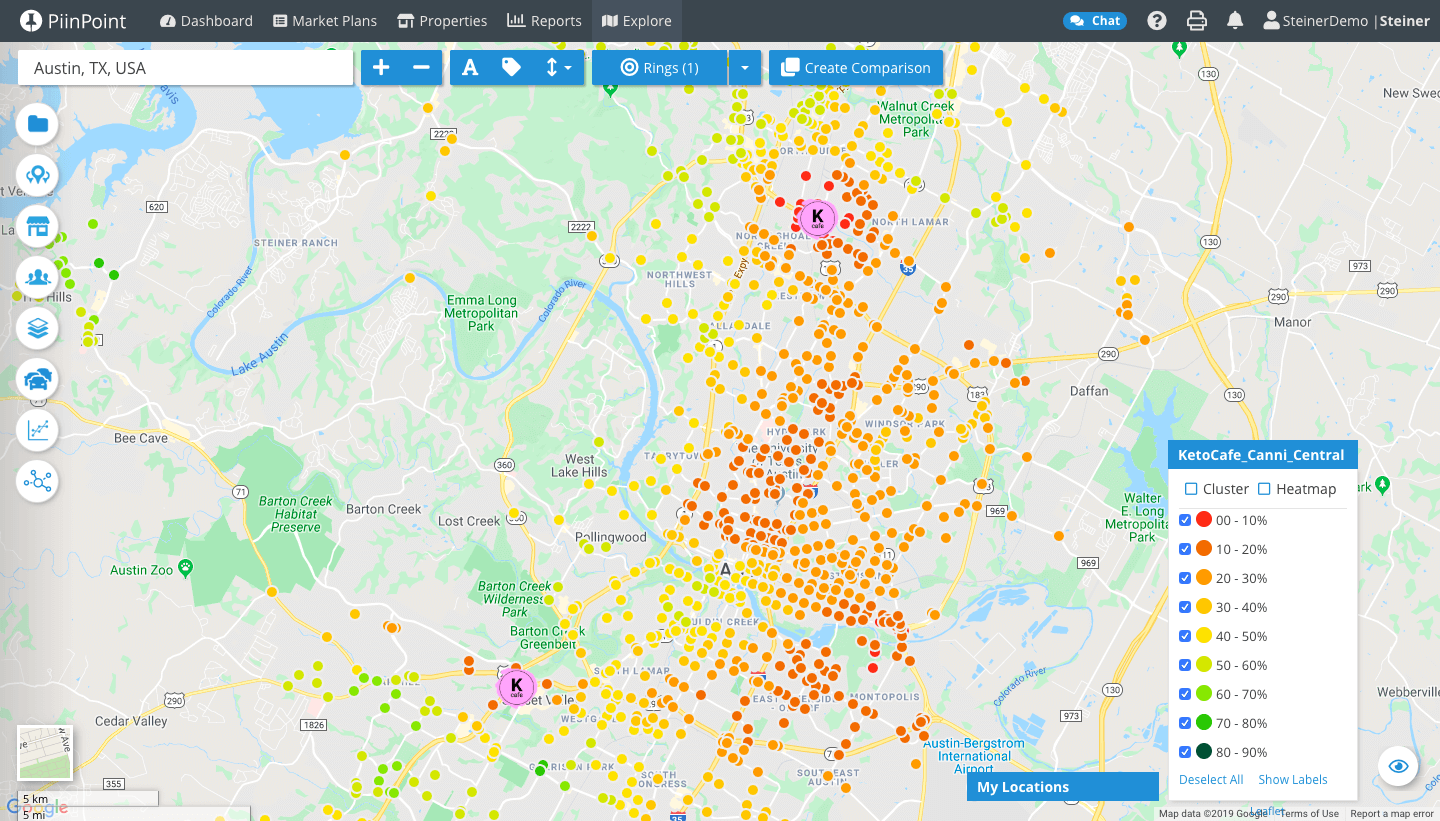Open the traffic cars sidebar icon
This screenshot has width=1440, height=821.
(x=38, y=379)
